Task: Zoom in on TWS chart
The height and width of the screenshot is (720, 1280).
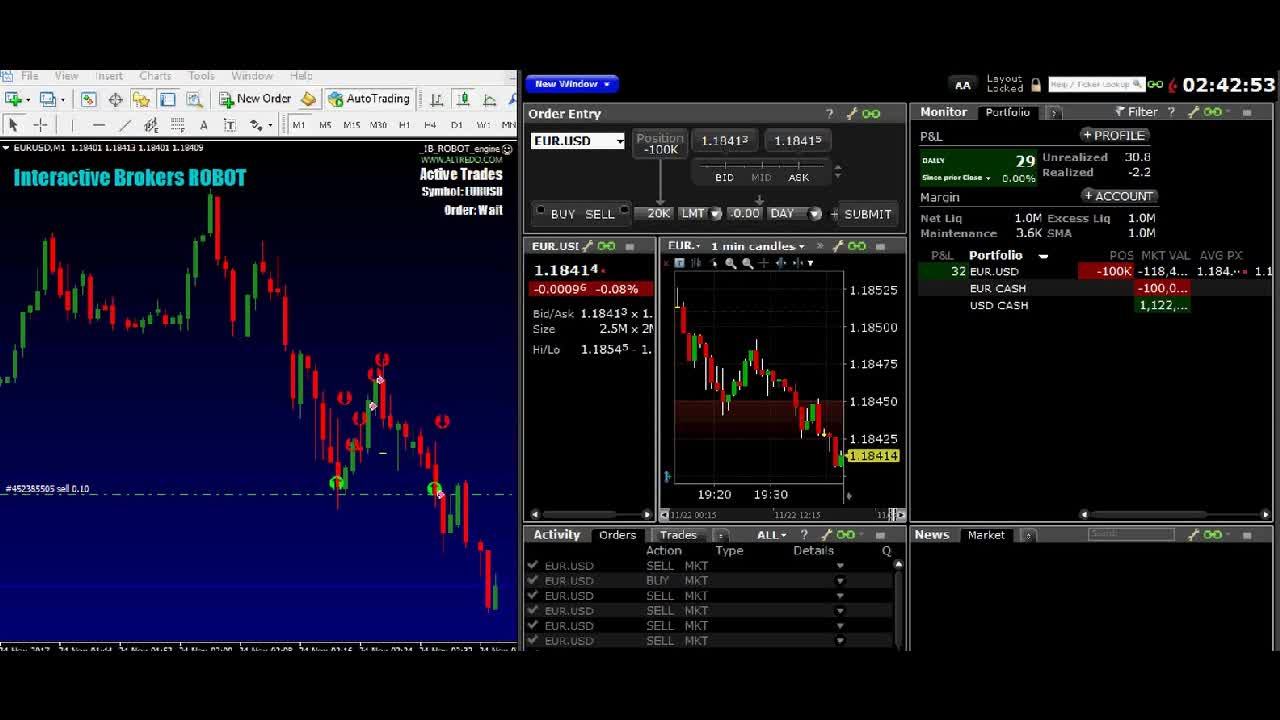Action: pos(731,263)
